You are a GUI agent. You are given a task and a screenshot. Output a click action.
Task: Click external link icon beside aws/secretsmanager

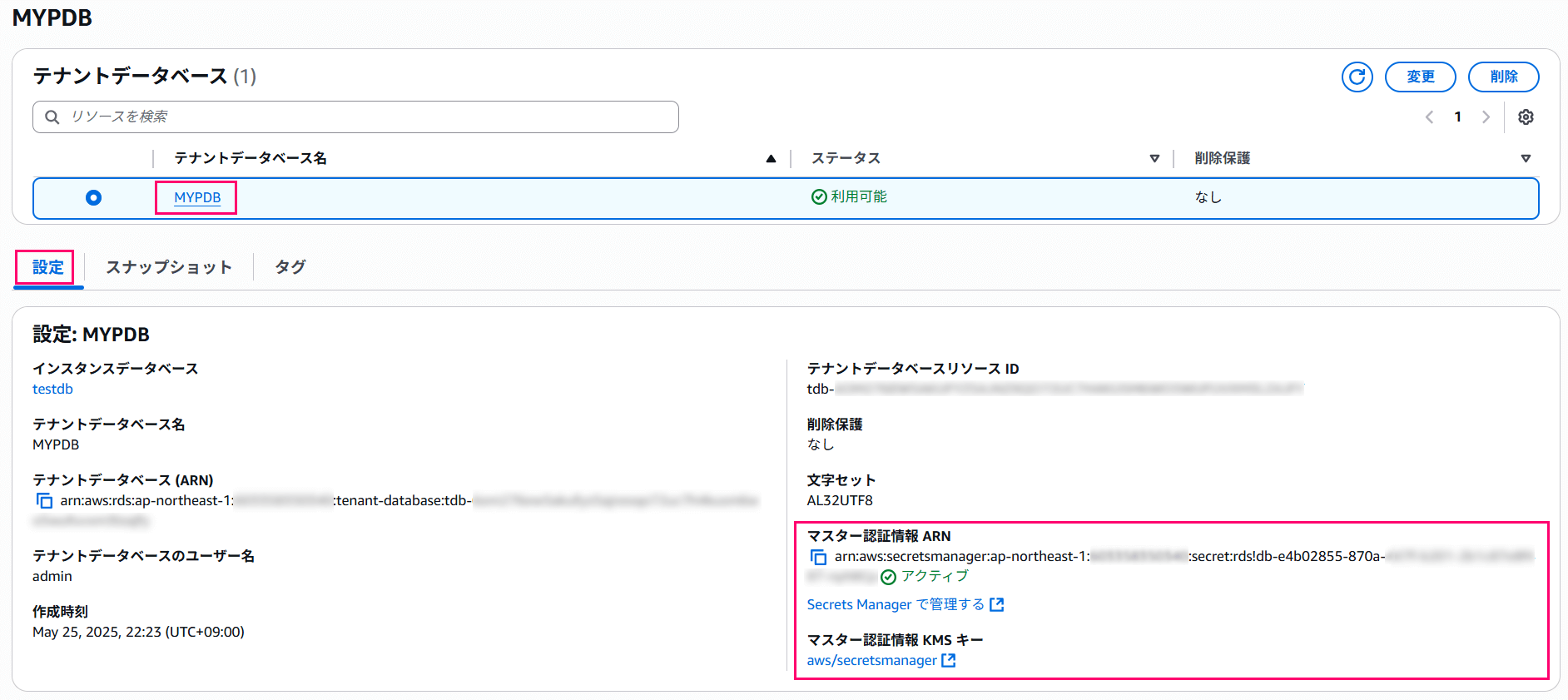[949, 660]
